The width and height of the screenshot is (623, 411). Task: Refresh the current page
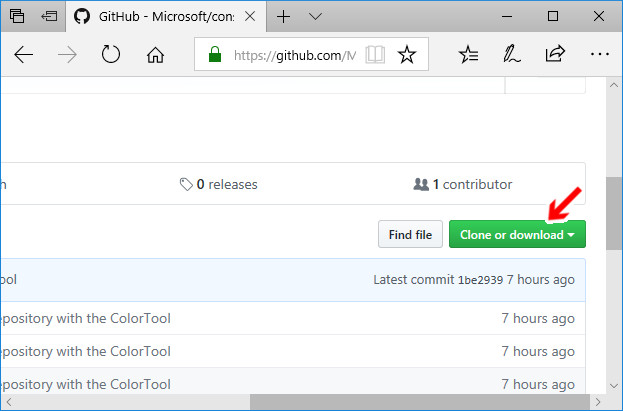(x=111, y=54)
